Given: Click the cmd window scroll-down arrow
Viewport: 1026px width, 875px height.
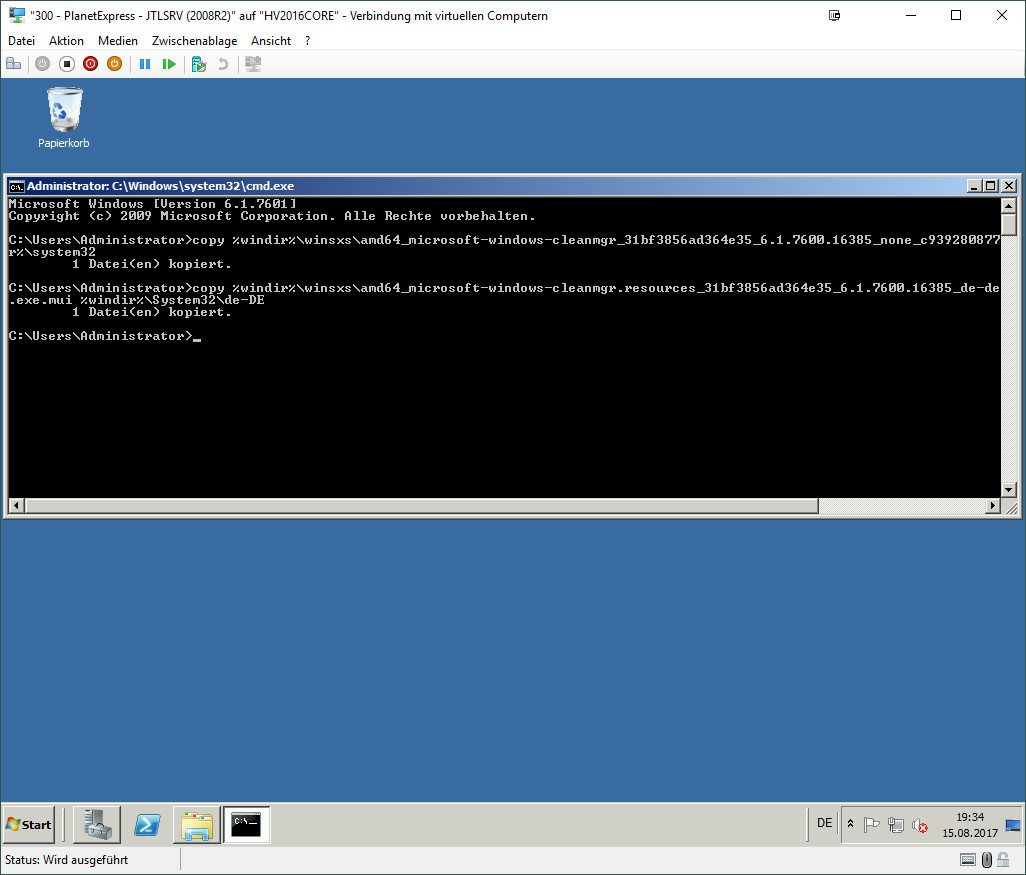Looking at the screenshot, I should coord(1009,489).
